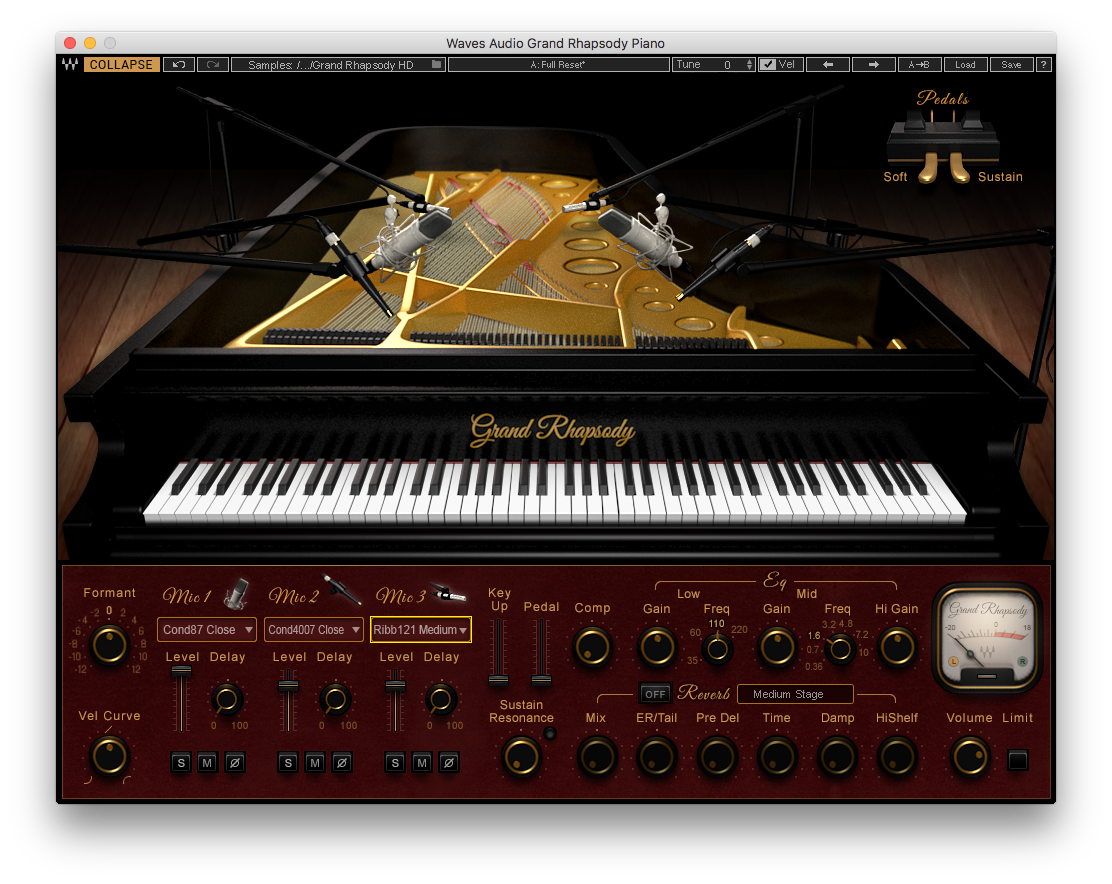Click the Vel Curve knob
This screenshot has height=884, width=1112.
point(109,756)
